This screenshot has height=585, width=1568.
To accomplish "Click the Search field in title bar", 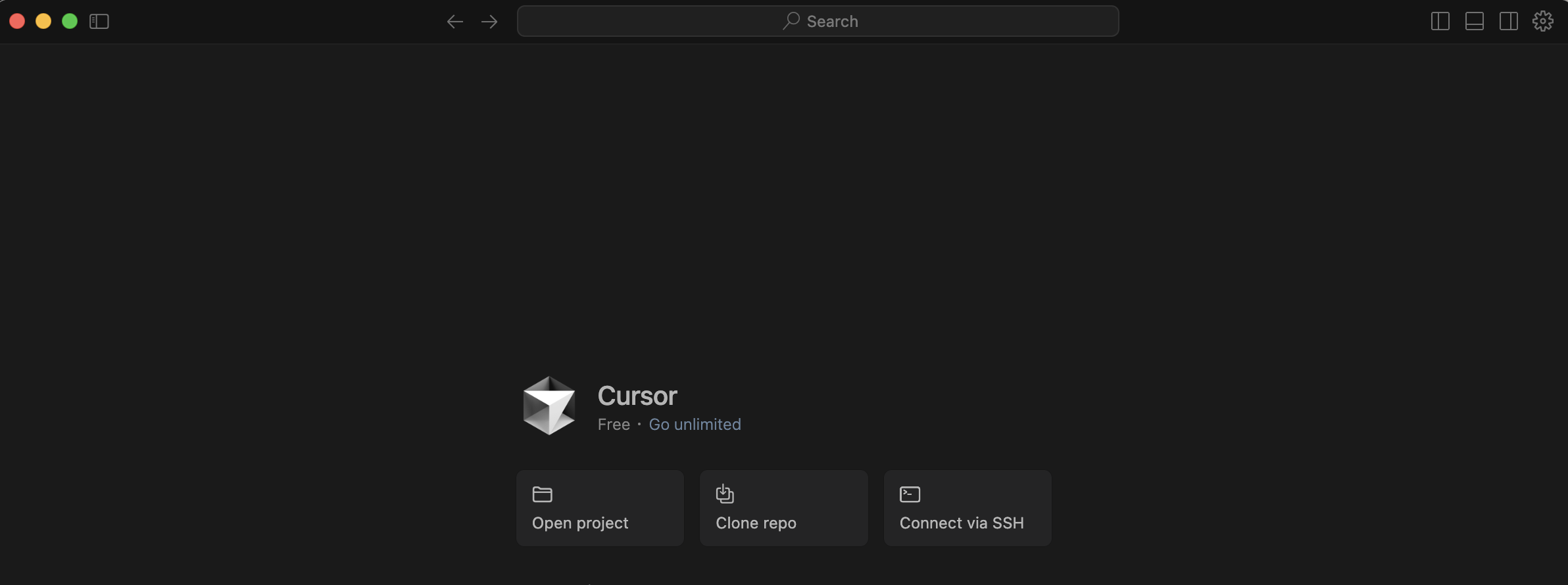I will (818, 21).
